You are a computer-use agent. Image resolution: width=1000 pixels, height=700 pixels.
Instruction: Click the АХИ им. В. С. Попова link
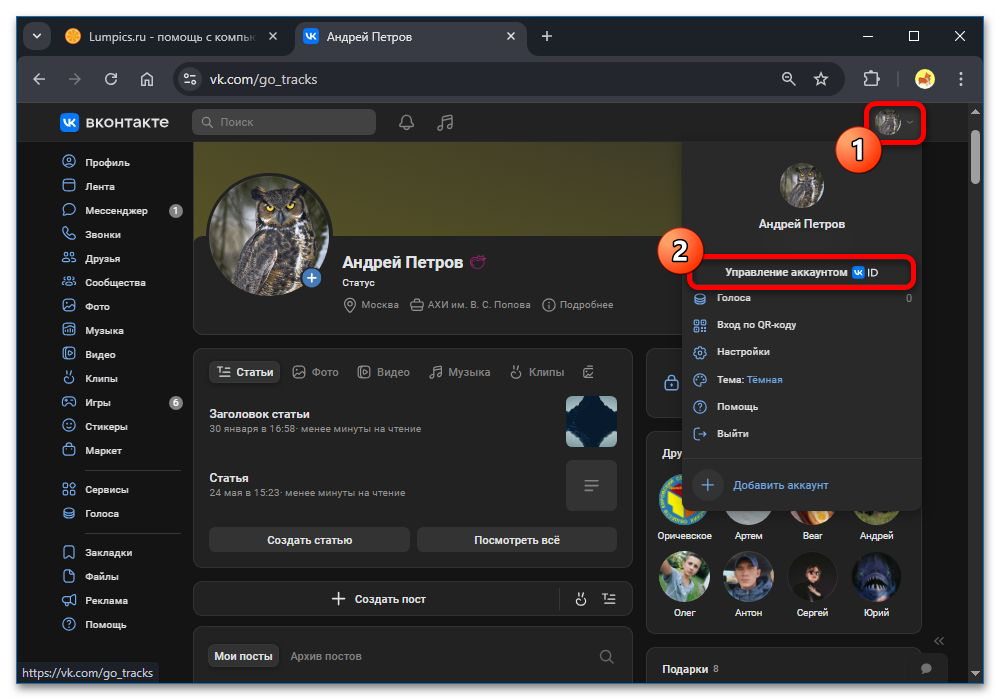[x=470, y=305]
